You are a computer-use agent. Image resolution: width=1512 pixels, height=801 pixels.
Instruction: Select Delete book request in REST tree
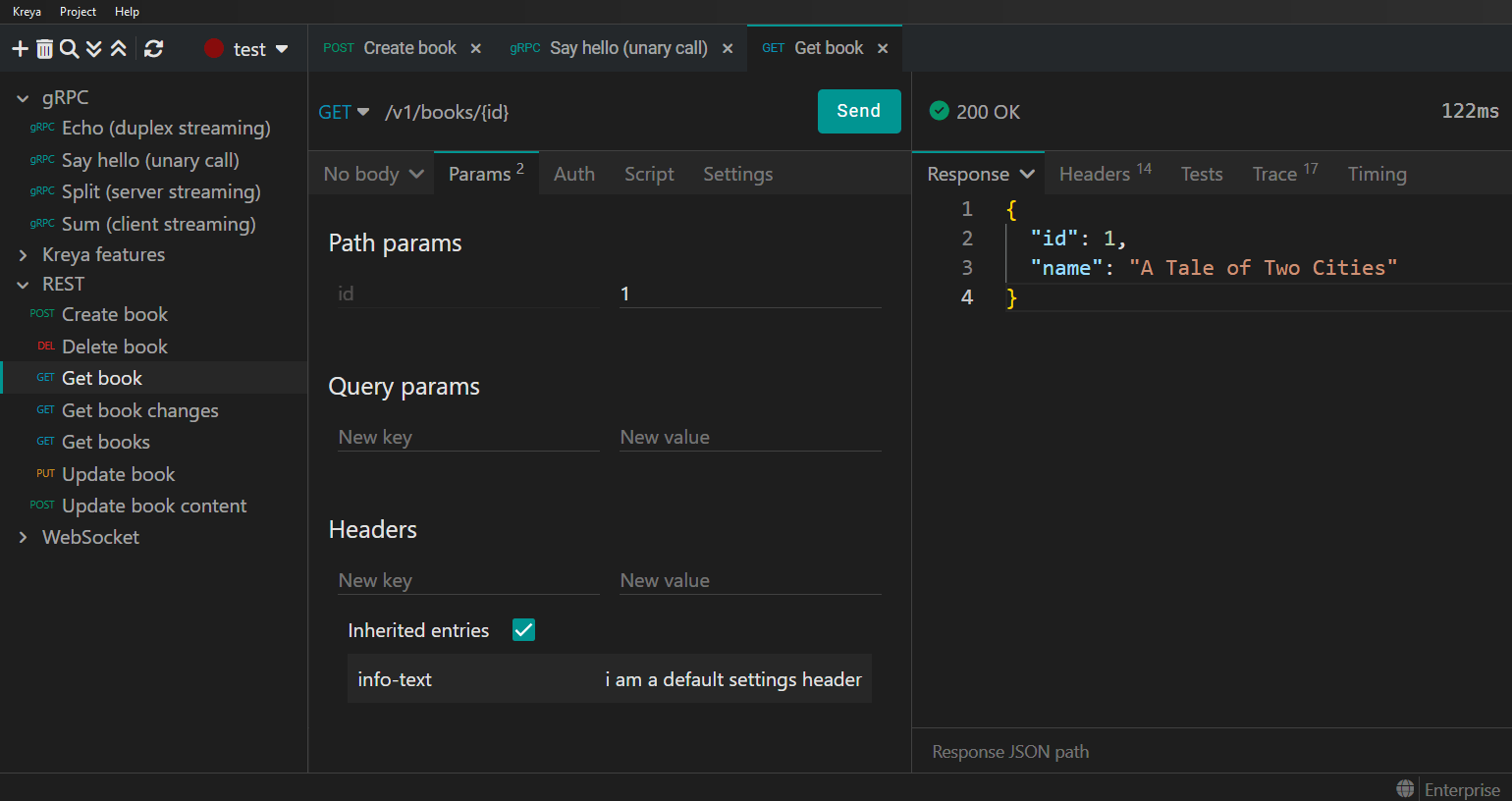point(114,347)
